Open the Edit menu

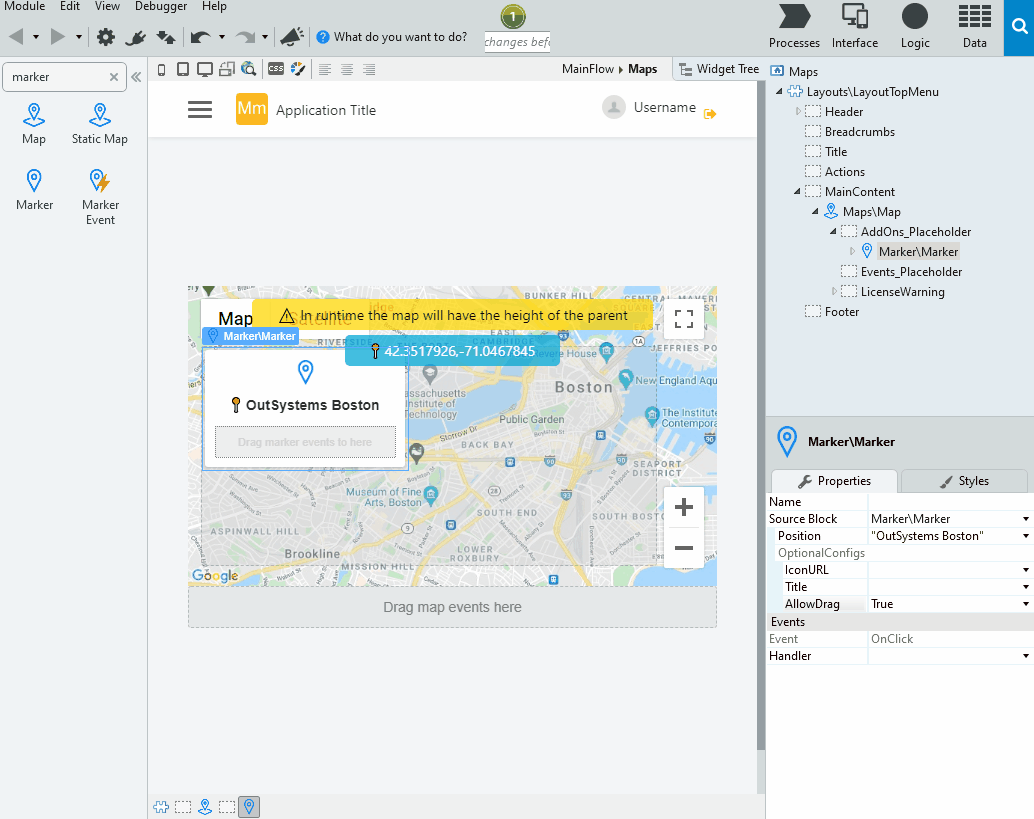pos(70,7)
